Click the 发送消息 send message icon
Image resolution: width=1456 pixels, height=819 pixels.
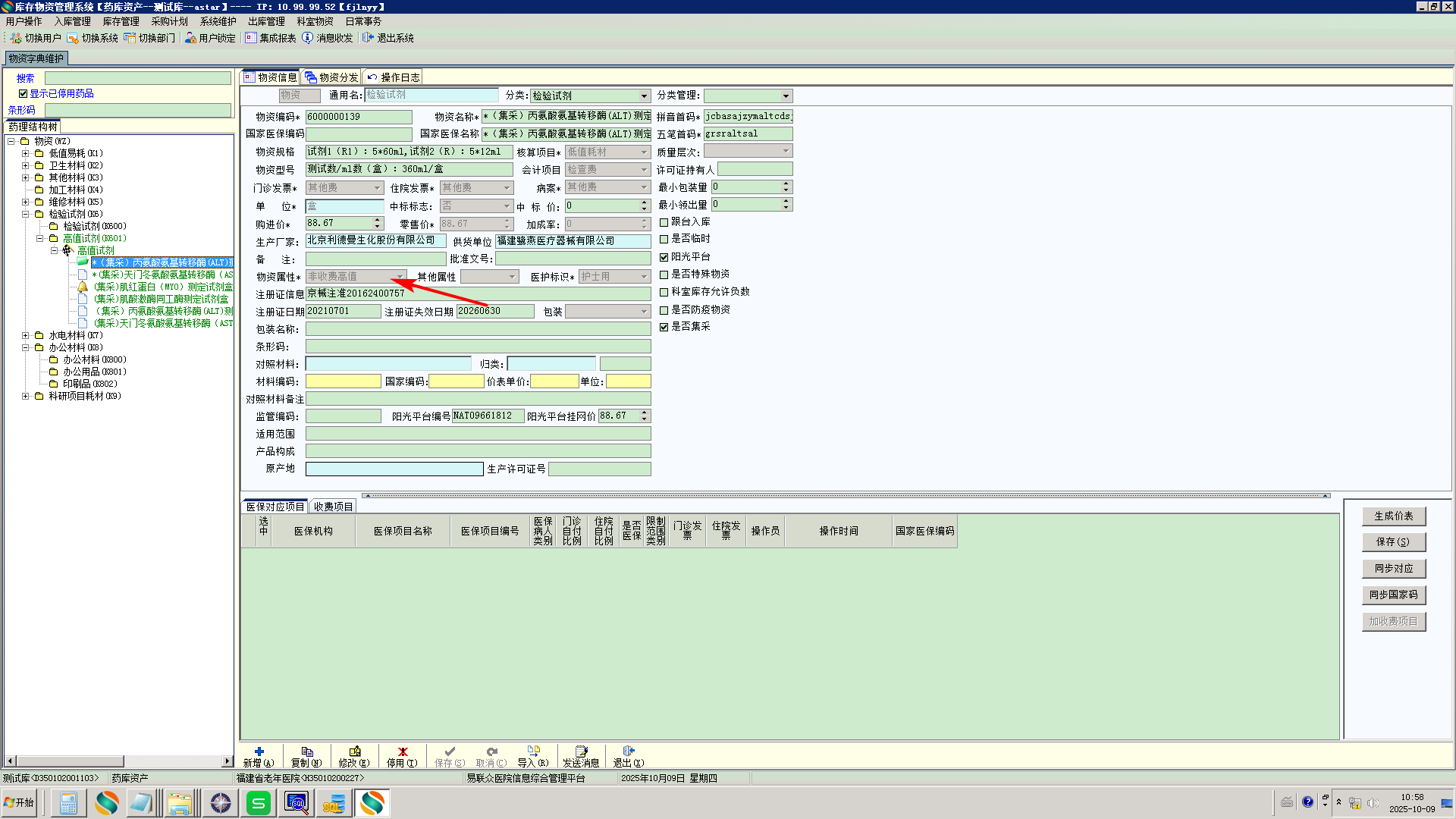coord(581,752)
